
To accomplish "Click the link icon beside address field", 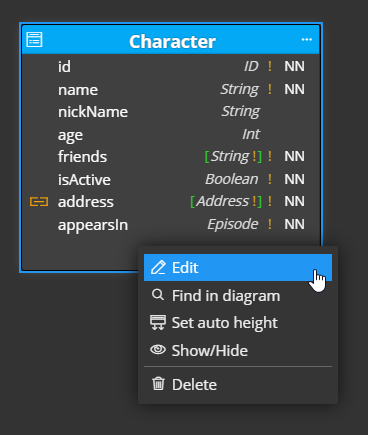I will tap(39, 202).
